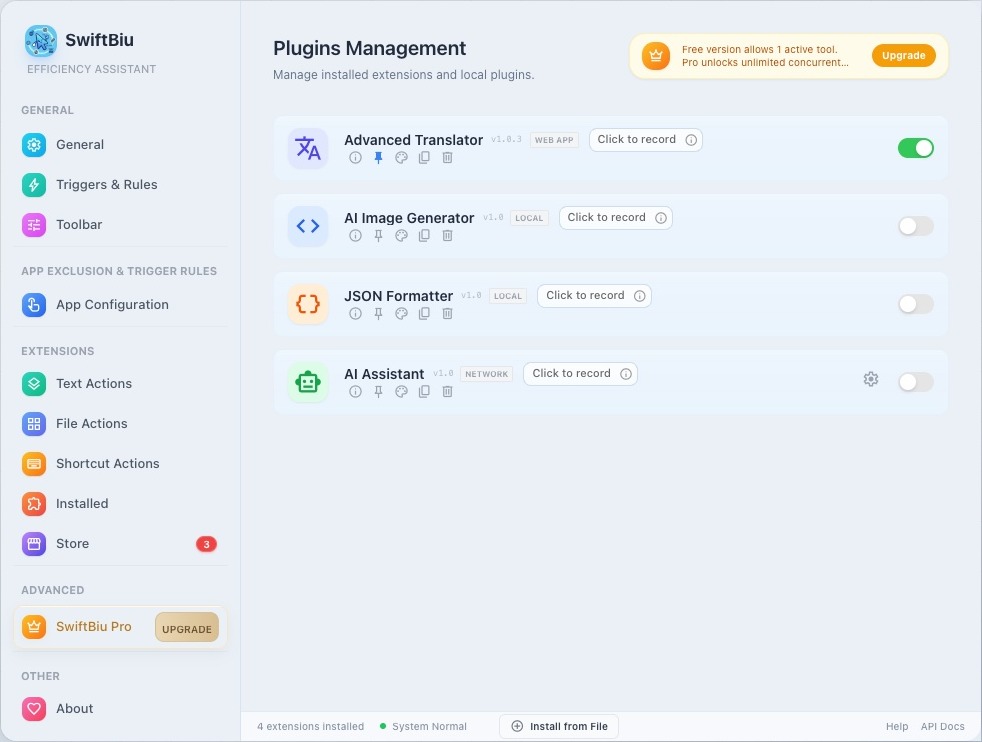
Task: Click the LOCAL tag on JSON Formatter
Action: 507,296
